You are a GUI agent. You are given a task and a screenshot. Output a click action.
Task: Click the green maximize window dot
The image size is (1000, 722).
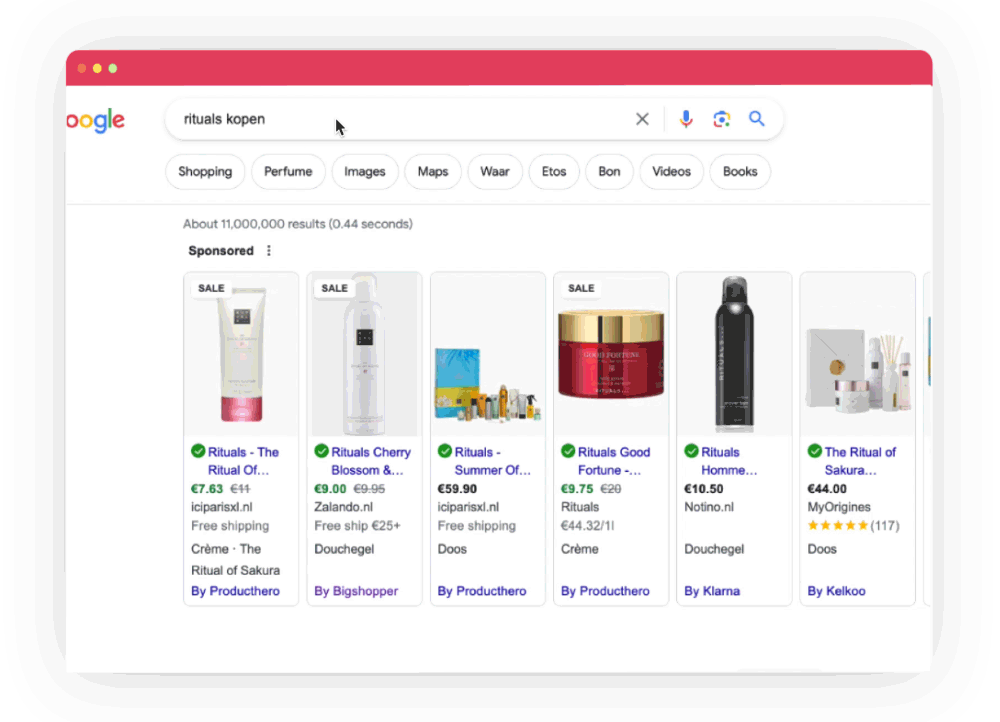tap(112, 68)
